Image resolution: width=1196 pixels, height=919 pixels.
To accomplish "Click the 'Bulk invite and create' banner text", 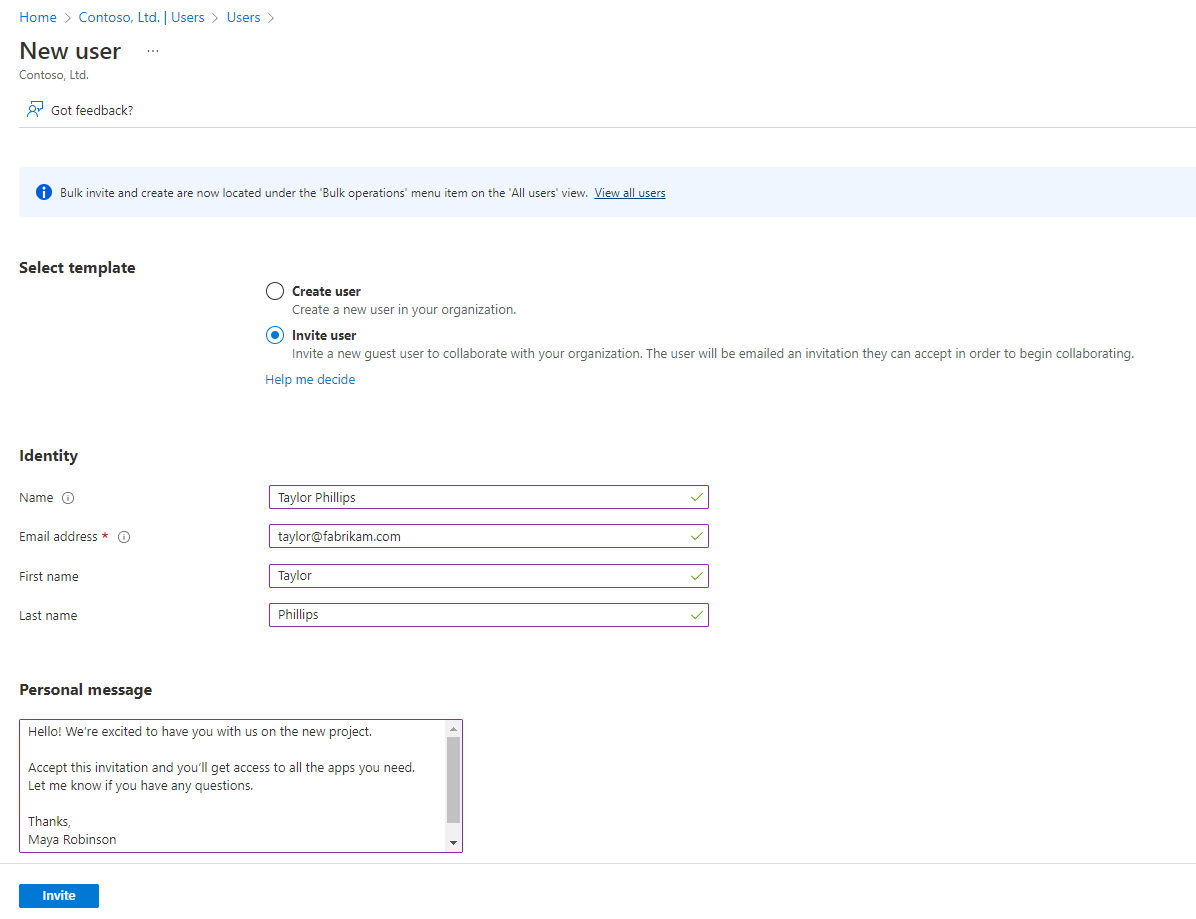I will tap(323, 193).
